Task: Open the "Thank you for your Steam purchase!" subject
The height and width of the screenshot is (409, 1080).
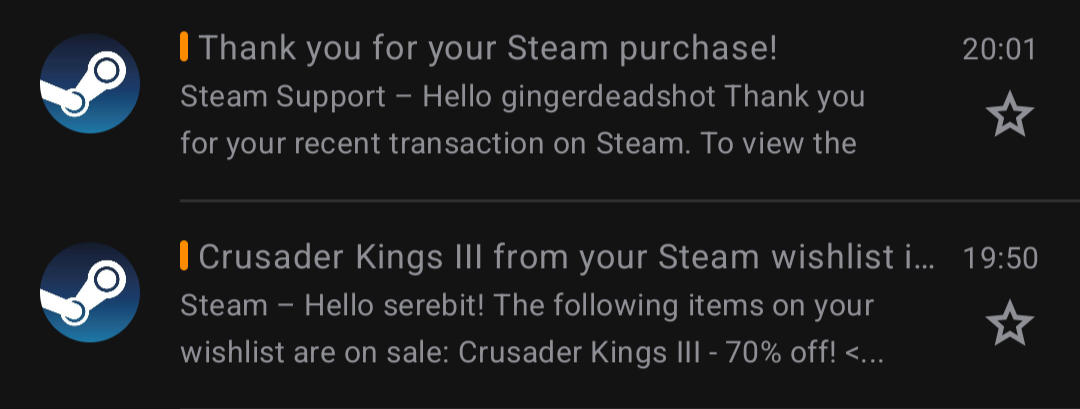Action: click(x=488, y=48)
